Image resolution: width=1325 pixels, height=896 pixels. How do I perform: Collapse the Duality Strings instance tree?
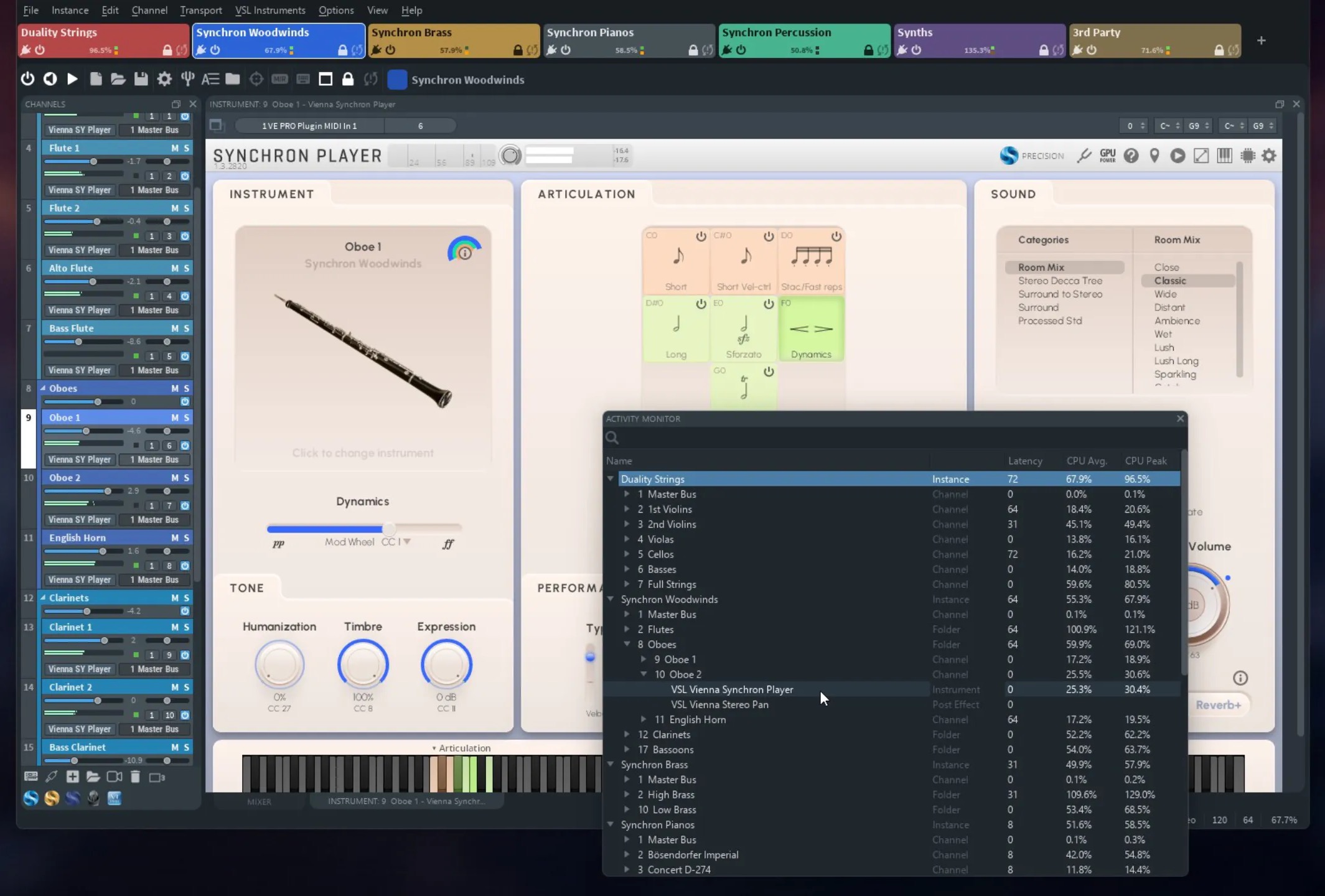(x=611, y=479)
